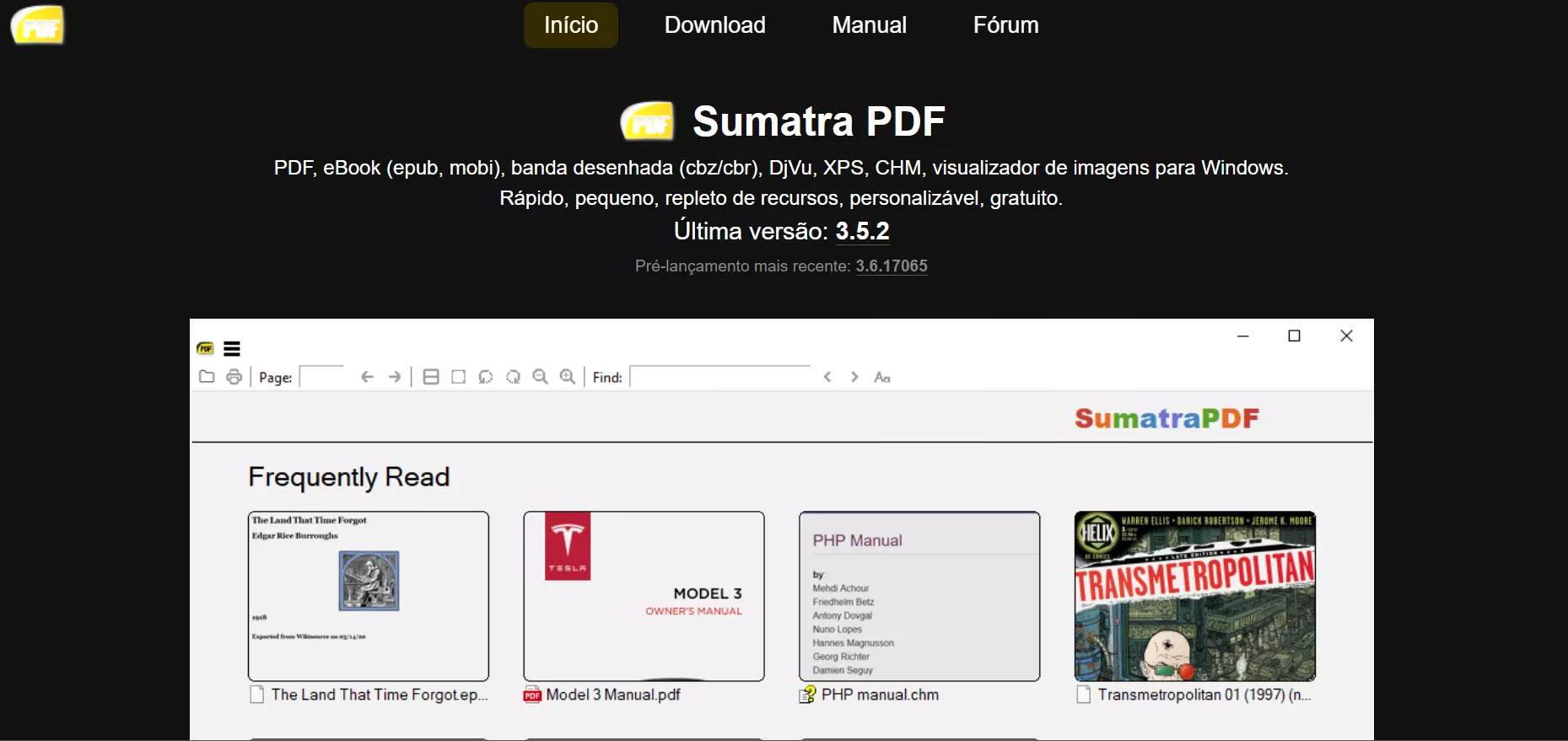
Task: Find the previous match with the chevron
Action: coord(827,377)
